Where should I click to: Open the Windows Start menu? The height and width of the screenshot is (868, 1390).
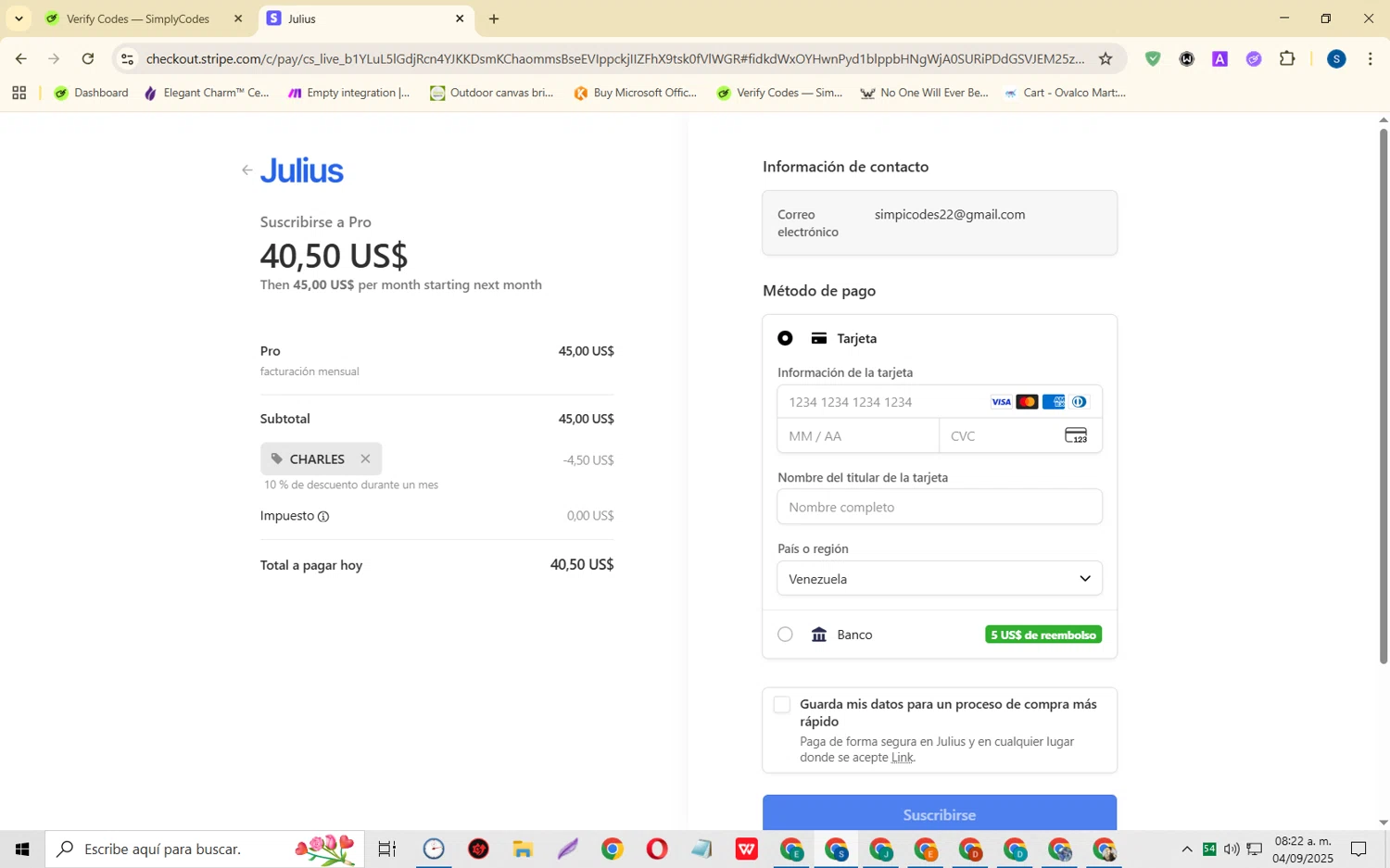[x=22, y=849]
